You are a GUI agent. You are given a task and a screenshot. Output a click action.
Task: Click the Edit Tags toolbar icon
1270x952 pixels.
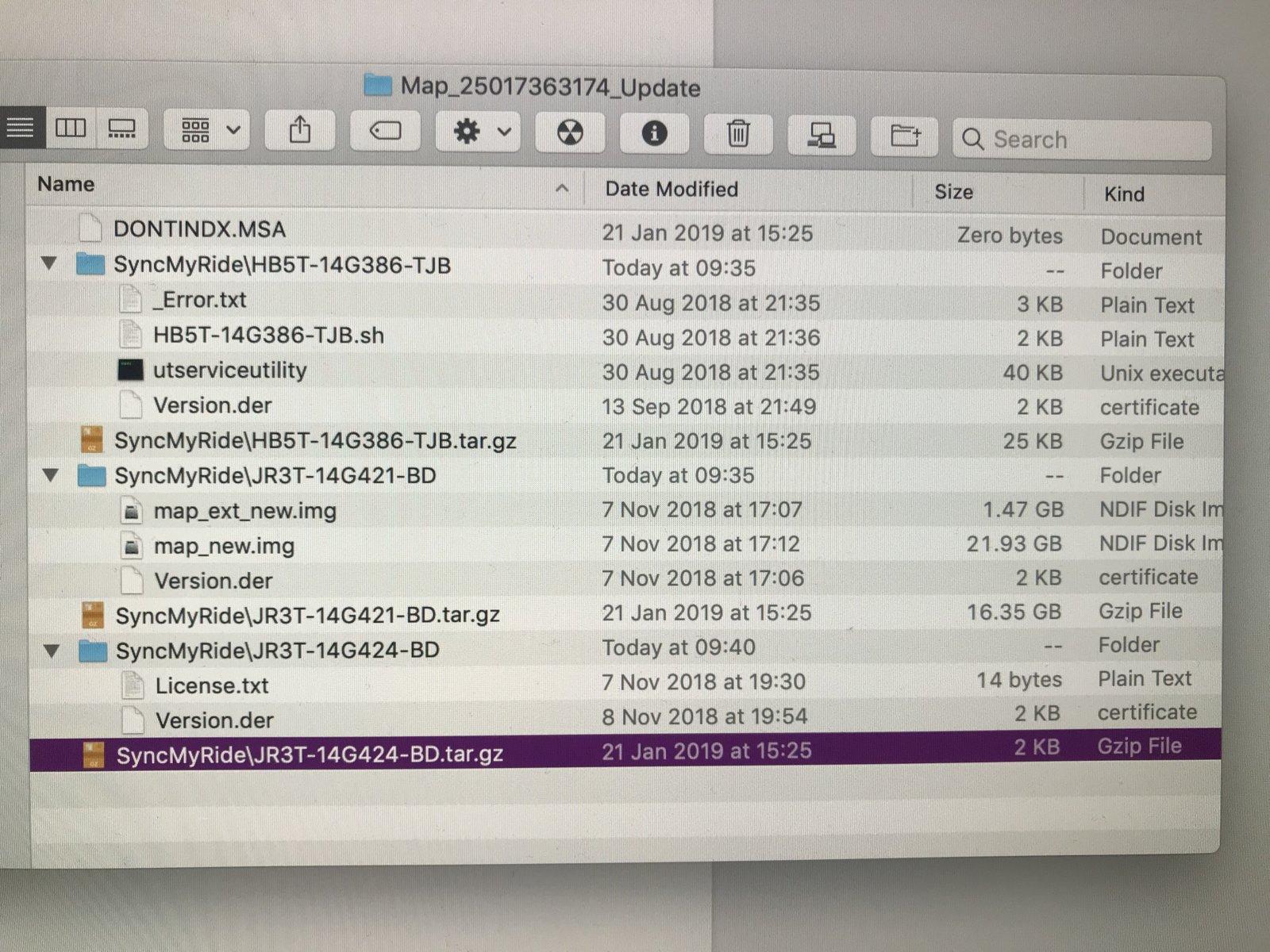pyautogui.click(x=385, y=131)
